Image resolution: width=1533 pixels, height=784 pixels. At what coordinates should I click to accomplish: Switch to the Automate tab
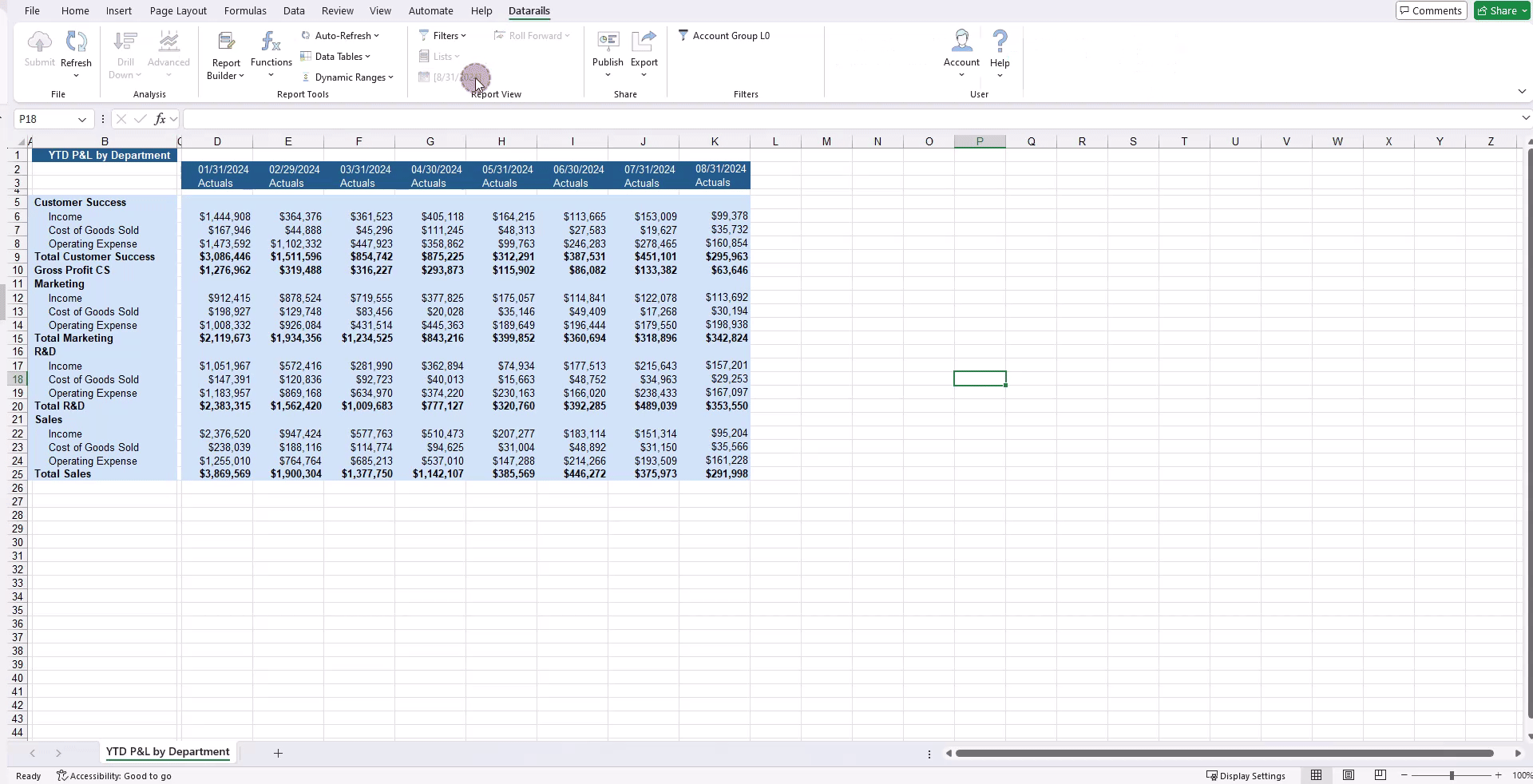pos(431,10)
